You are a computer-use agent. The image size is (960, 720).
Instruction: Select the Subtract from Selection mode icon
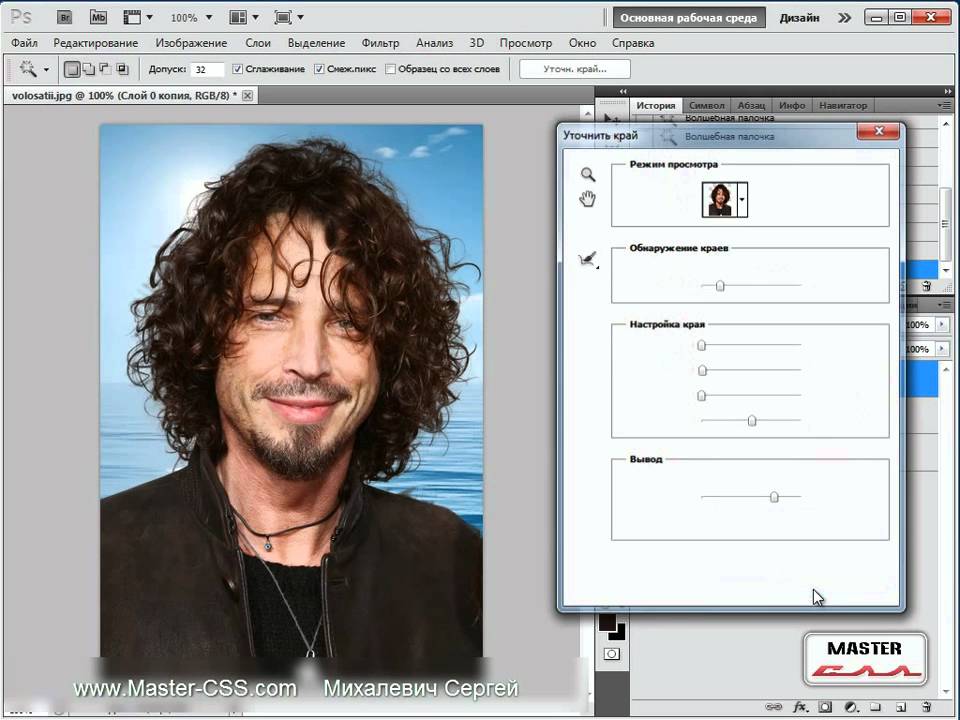(105, 69)
